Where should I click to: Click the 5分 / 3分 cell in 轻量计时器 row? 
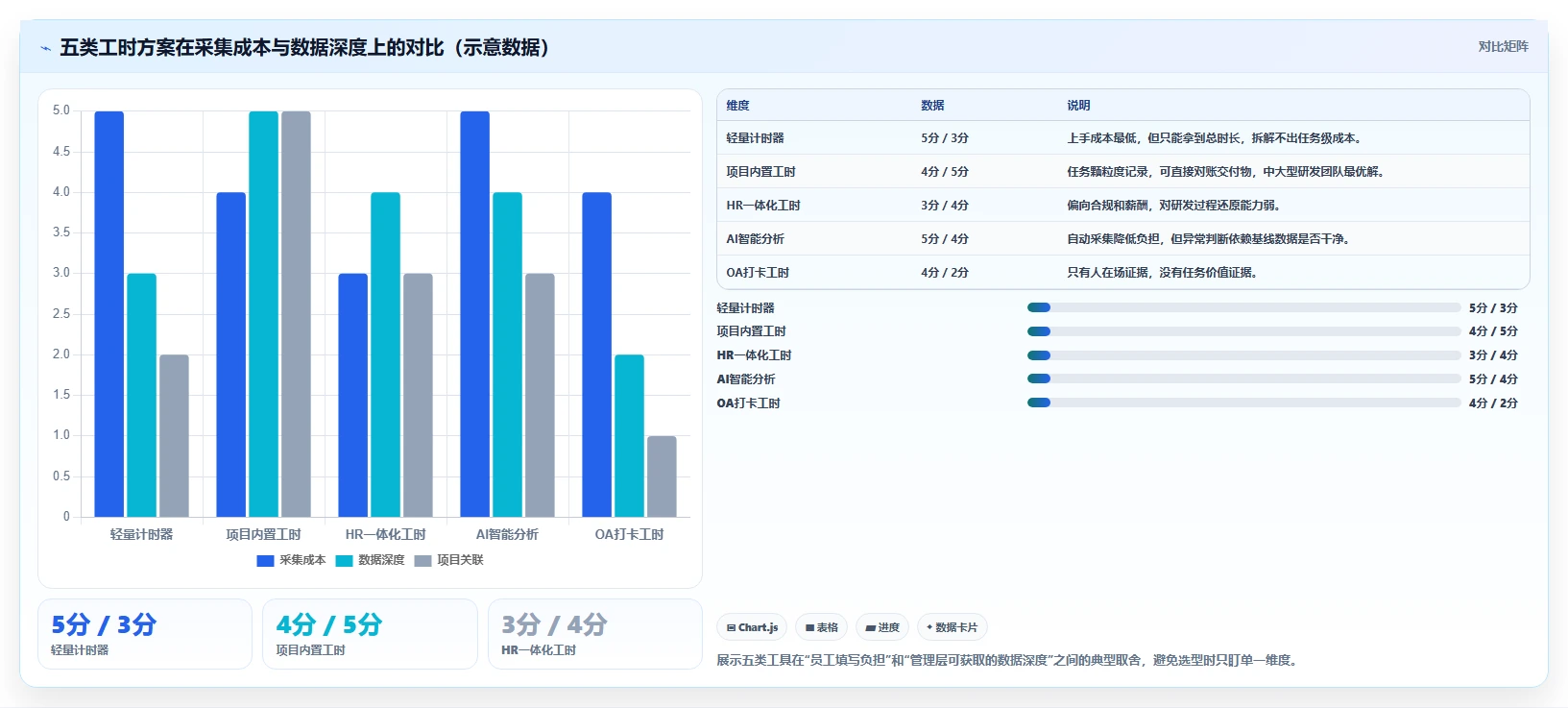(x=945, y=138)
